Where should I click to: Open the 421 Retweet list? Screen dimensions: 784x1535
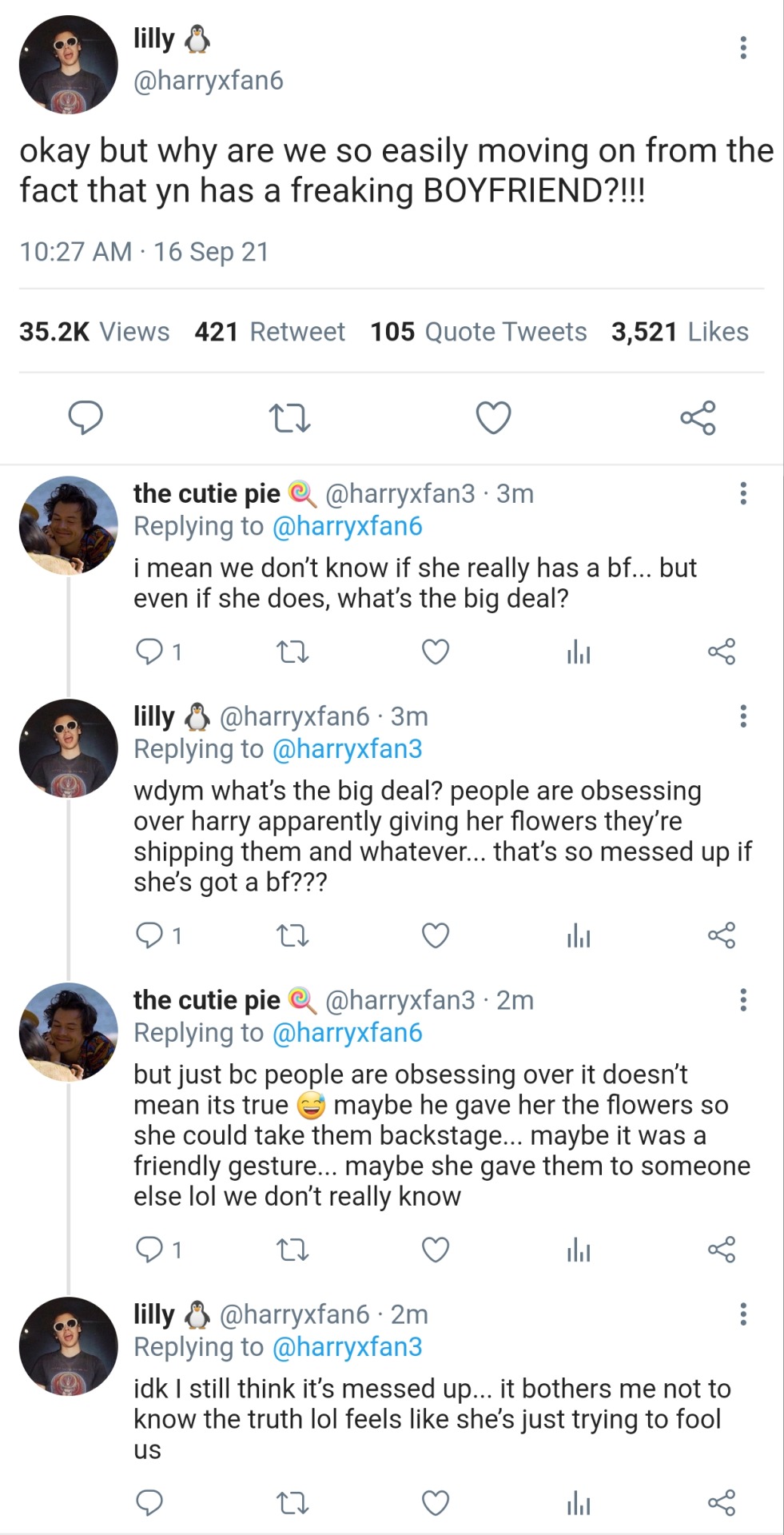pos(269,332)
